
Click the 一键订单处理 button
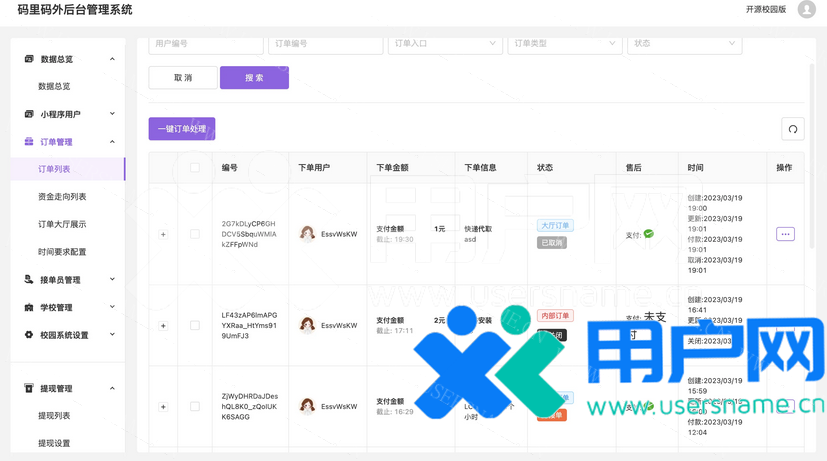182,129
